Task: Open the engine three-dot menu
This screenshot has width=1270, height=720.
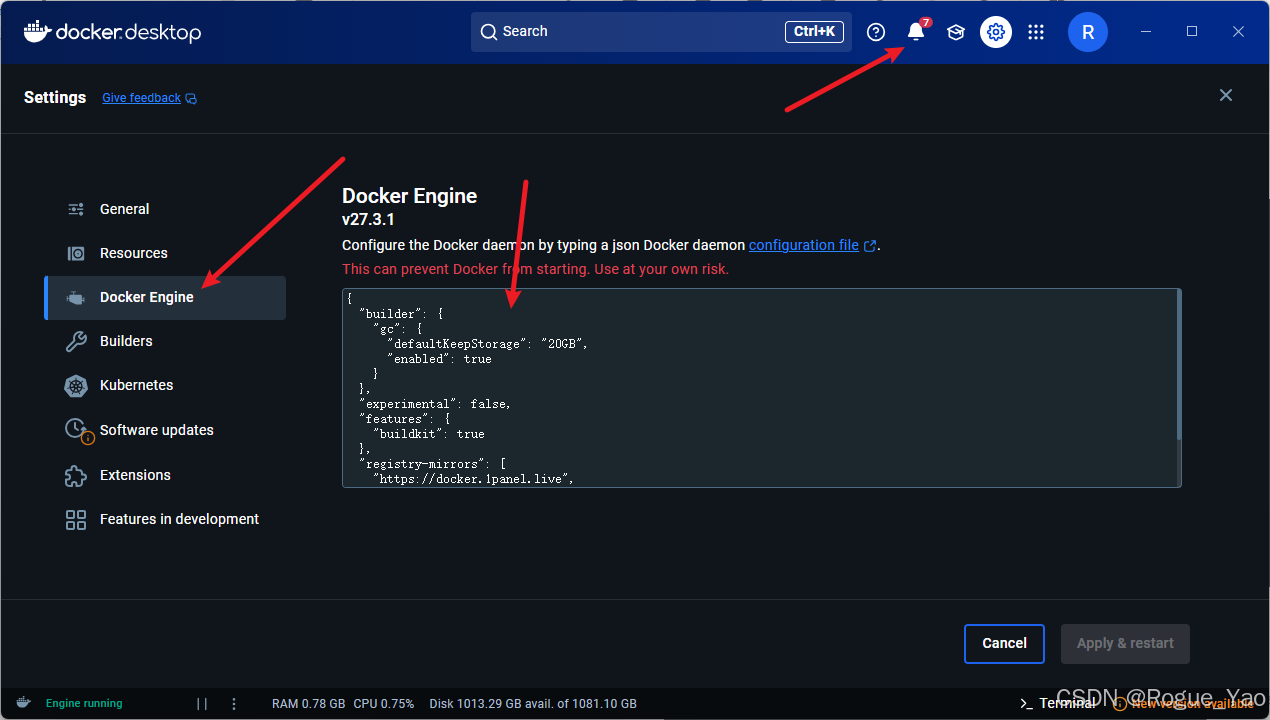Action: click(234, 703)
